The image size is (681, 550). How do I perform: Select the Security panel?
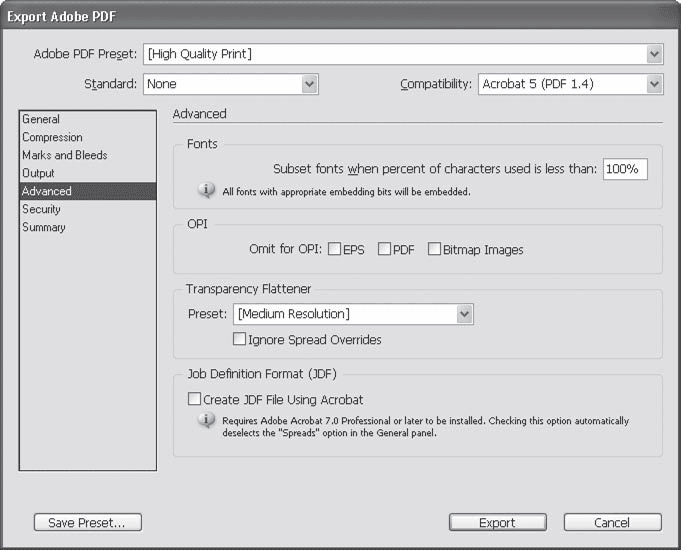[x=41, y=210]
